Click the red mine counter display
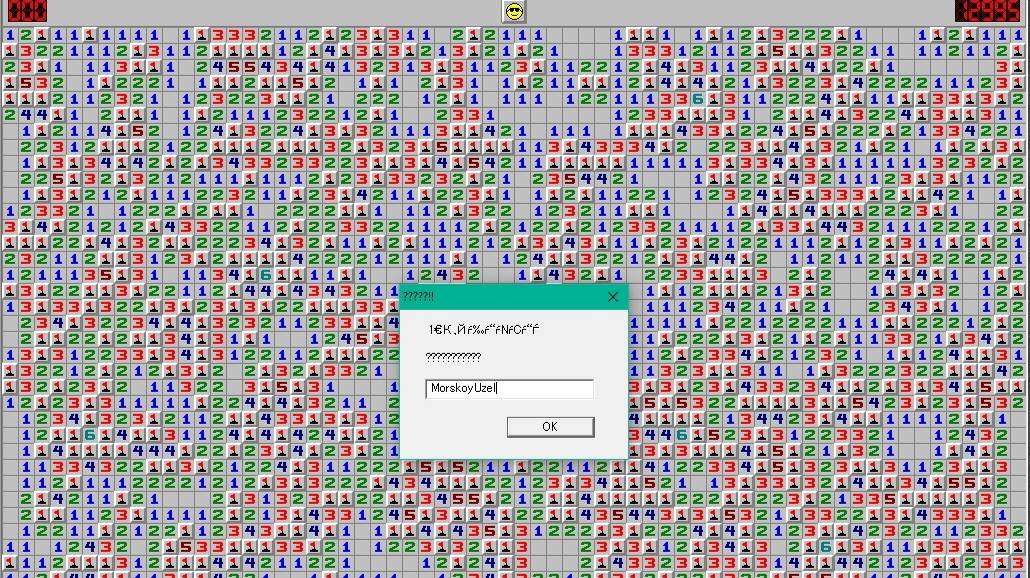1030x578 pixels. click(27, 11)
